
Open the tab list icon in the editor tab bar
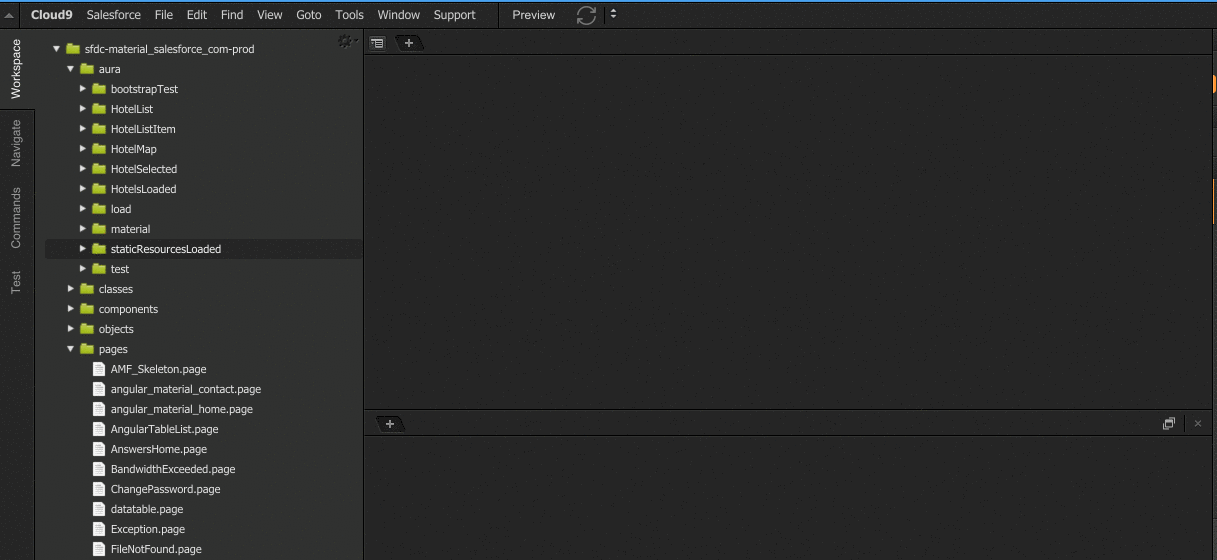coord(377,43)
